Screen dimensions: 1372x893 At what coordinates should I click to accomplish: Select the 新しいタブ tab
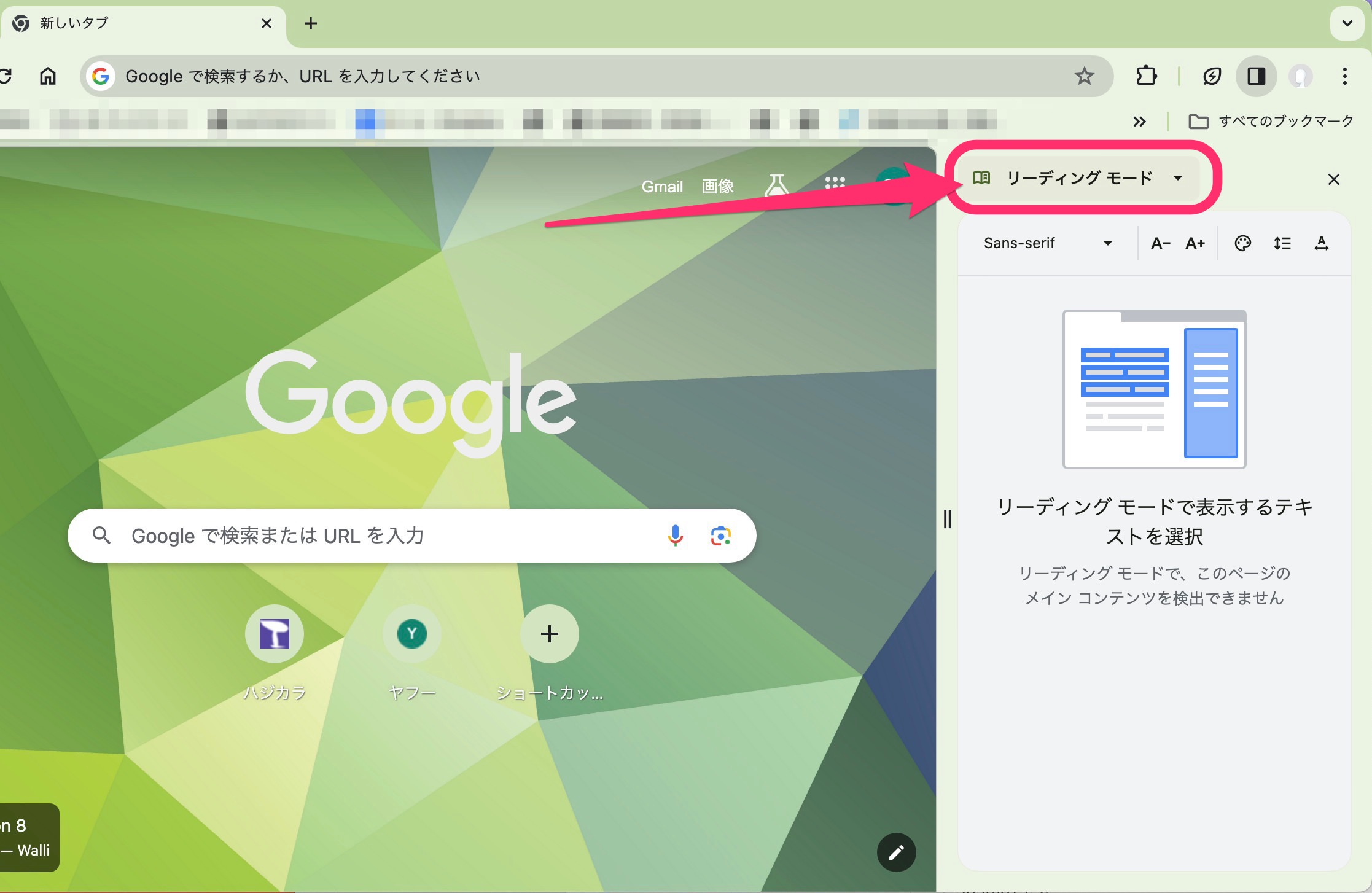click(142, 23)
